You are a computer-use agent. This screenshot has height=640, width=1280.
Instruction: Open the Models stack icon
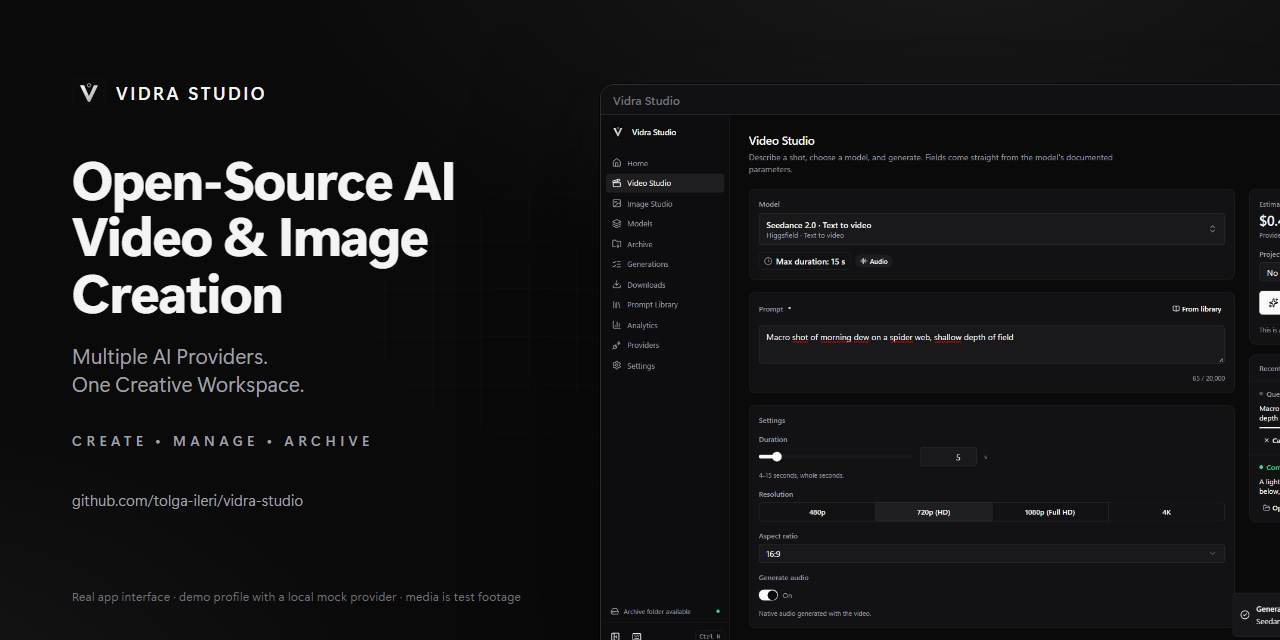(x=617, y=224)
